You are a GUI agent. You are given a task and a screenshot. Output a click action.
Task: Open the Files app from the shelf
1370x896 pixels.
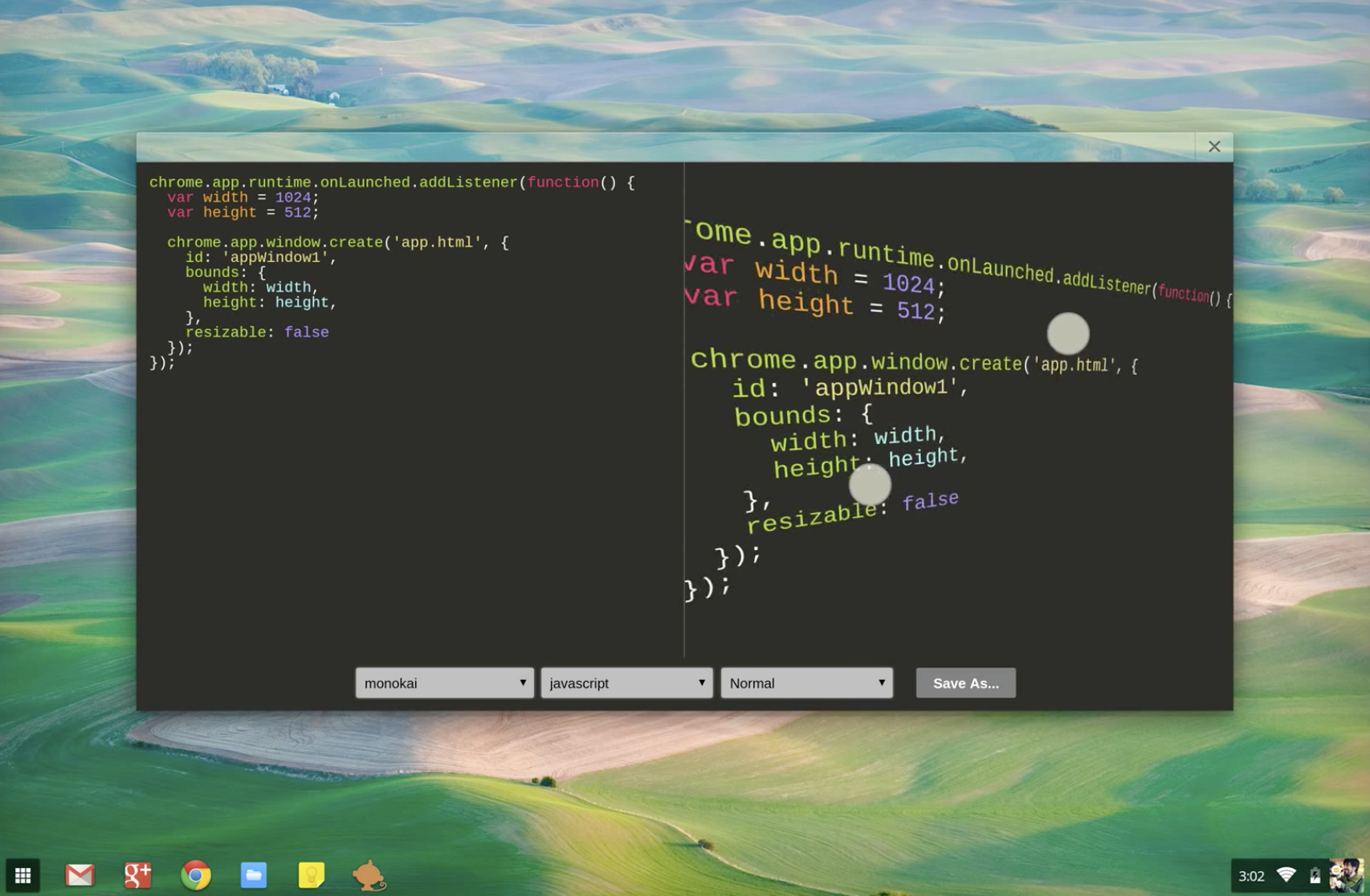[x=254, y=875]
